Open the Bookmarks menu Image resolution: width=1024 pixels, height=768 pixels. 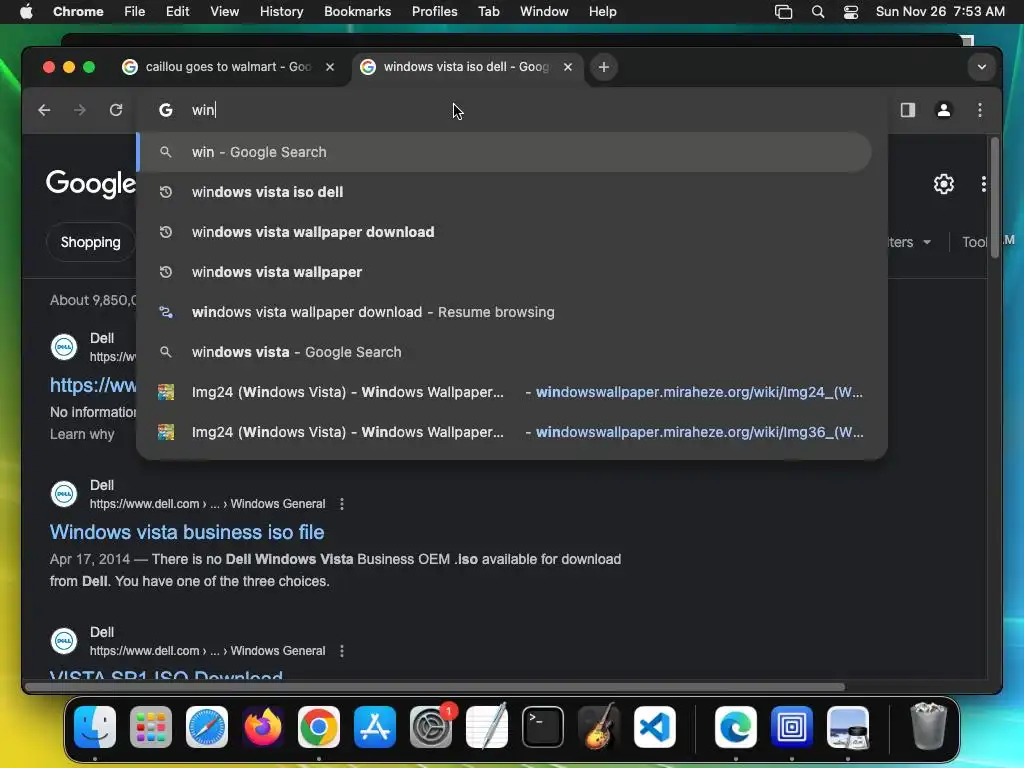tap(357, 12)
